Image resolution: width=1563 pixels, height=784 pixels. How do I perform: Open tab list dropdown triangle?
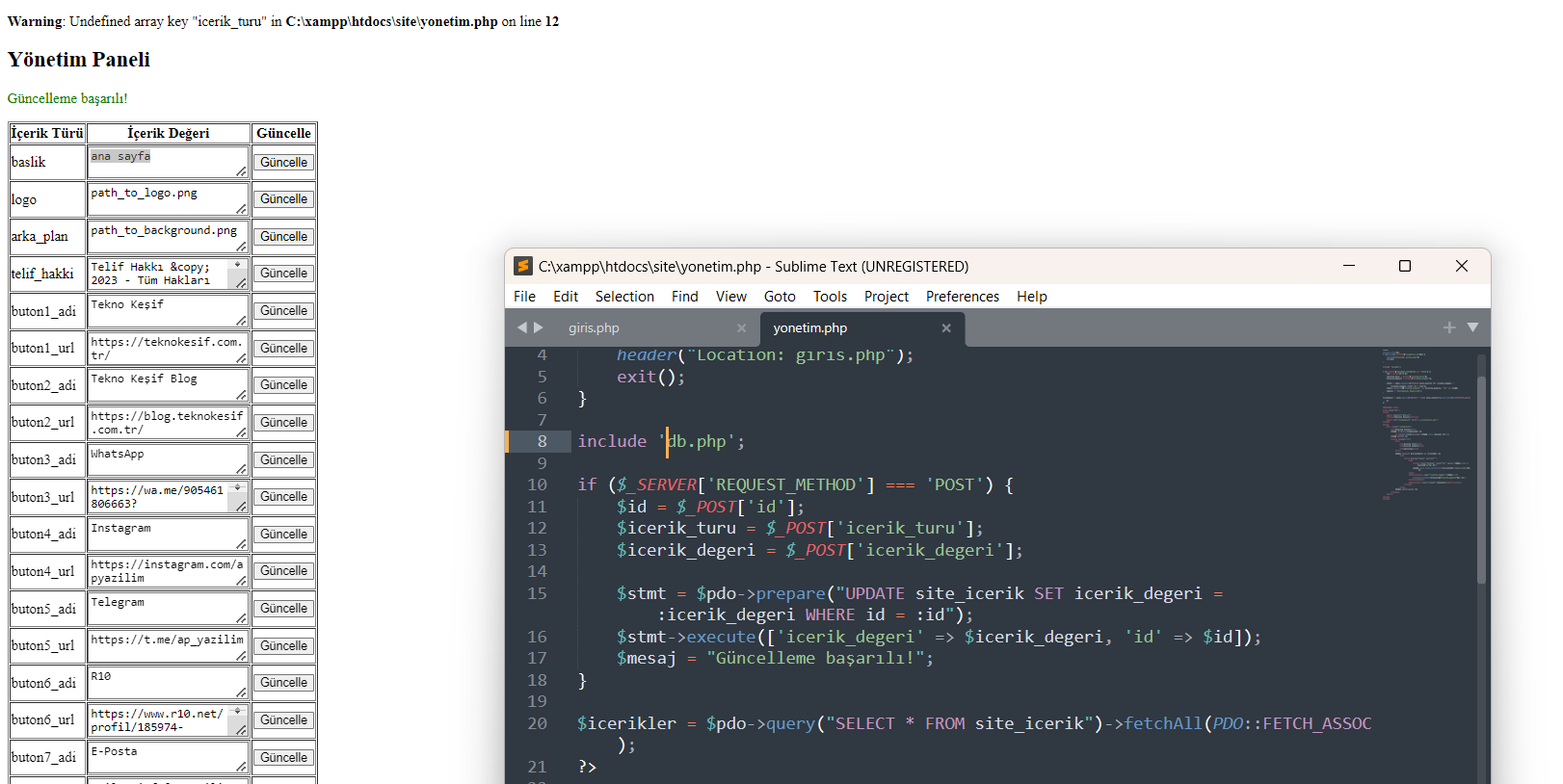pos(1472,327)
